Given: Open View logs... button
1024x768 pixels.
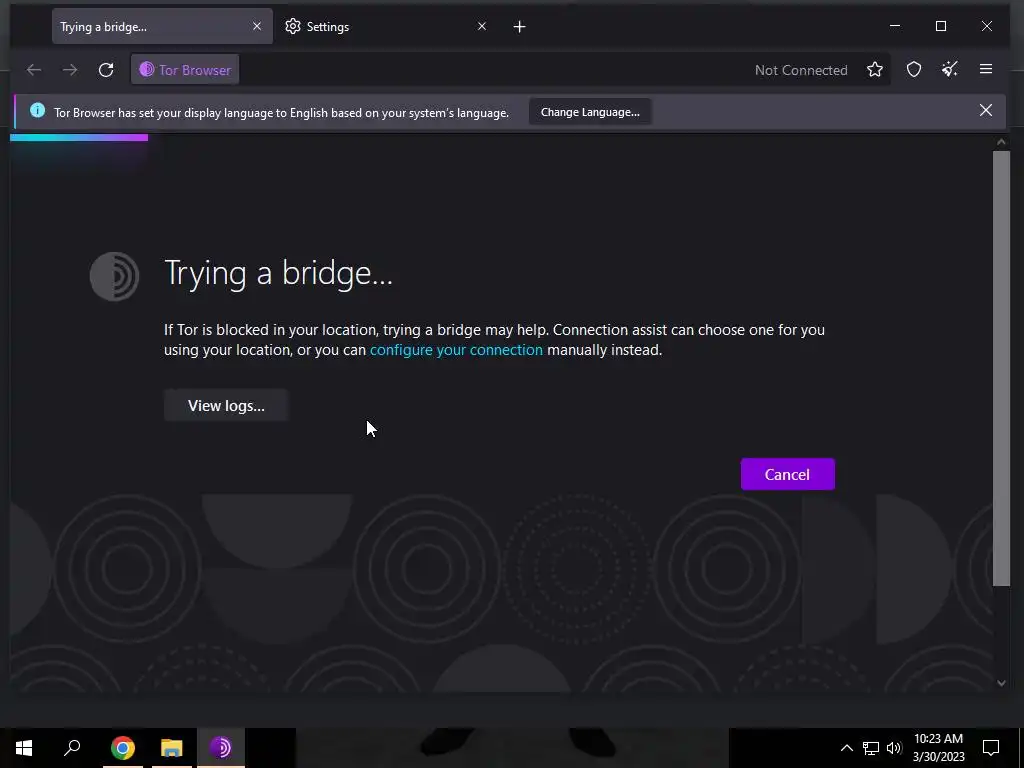Looking at the screenshot, I should coord(226,406).
